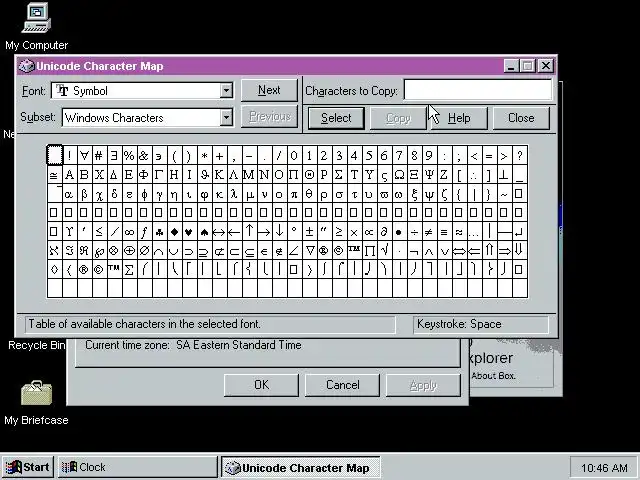
Task: Select the question mark character cell
Action: 519,156
